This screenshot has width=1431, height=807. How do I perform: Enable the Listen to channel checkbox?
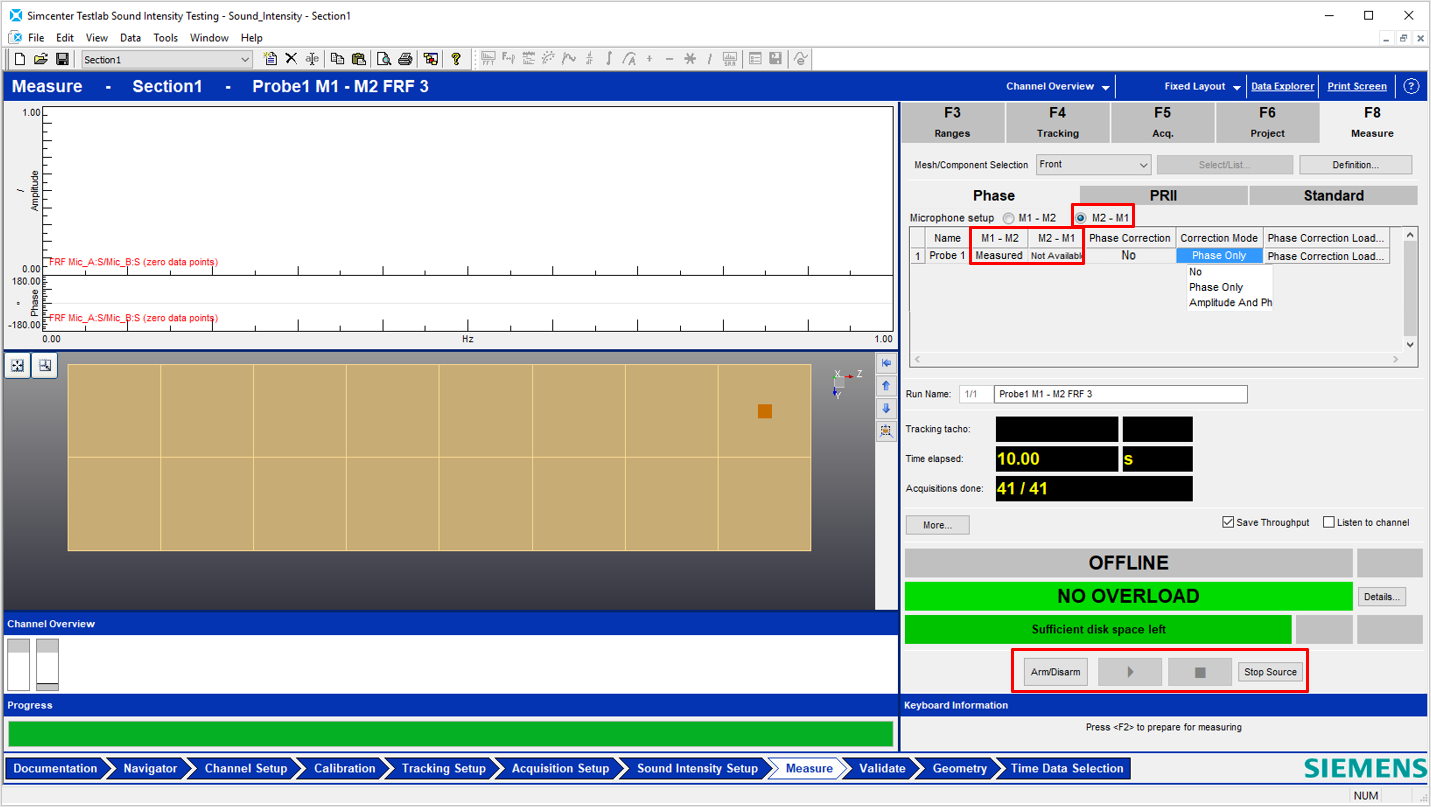pos(1328,522)
